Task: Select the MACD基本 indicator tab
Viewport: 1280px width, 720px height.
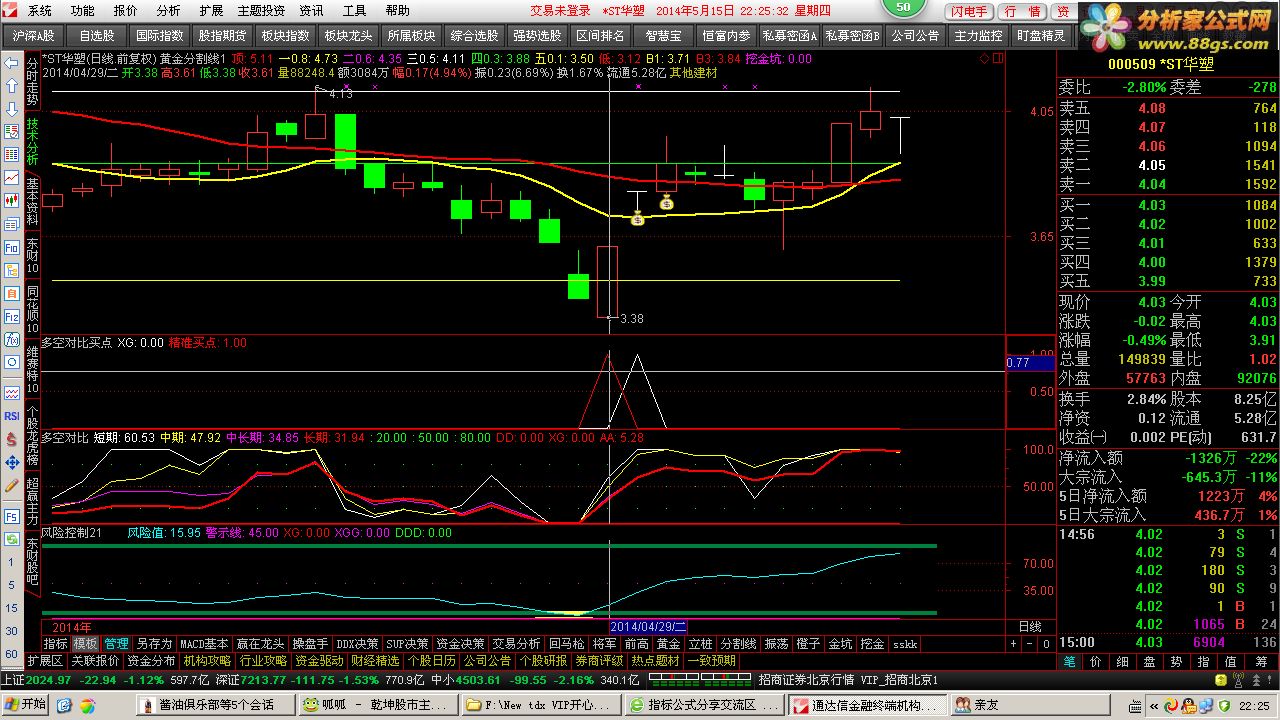Action: pos(204,644)
